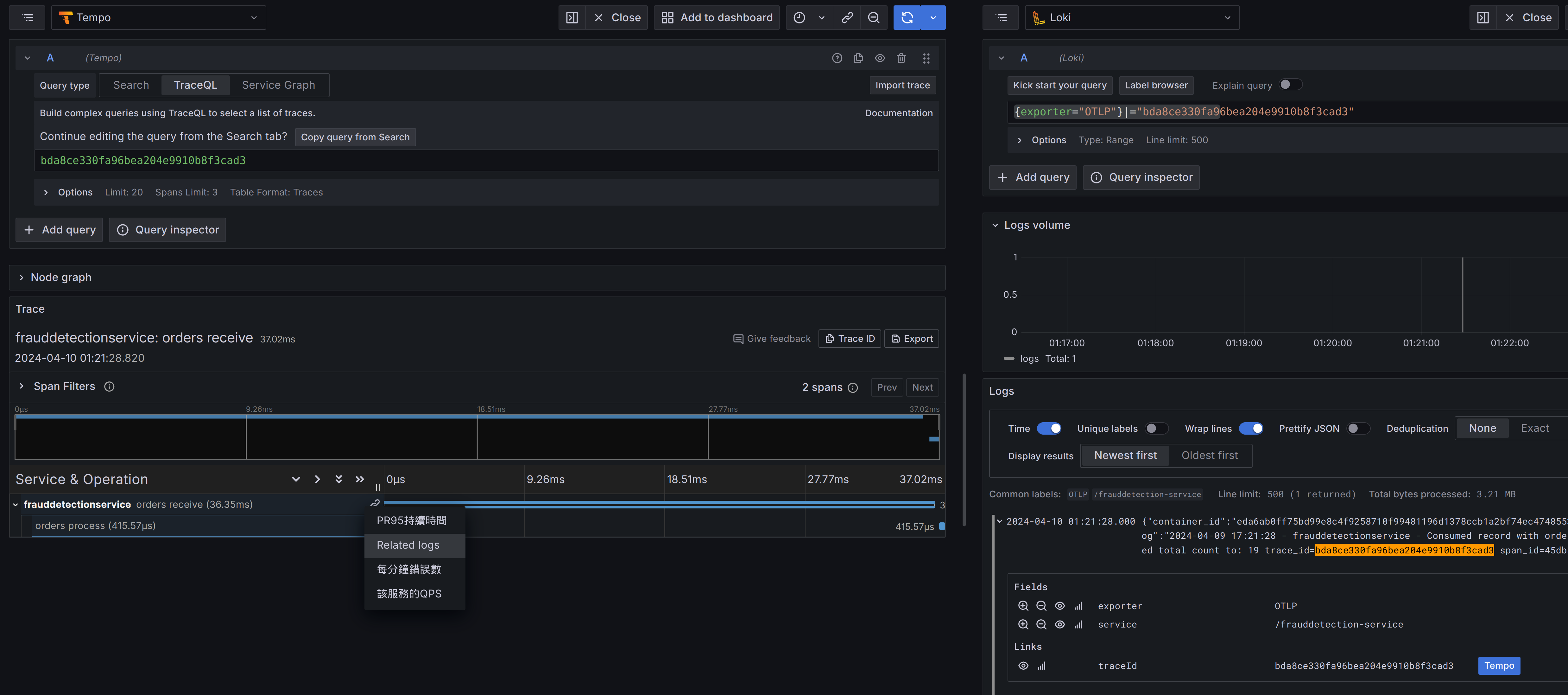The width and height of the screenshot is (1568, 695).
Task: Open the Tempo data source dropdown
Action: [158, 18]
